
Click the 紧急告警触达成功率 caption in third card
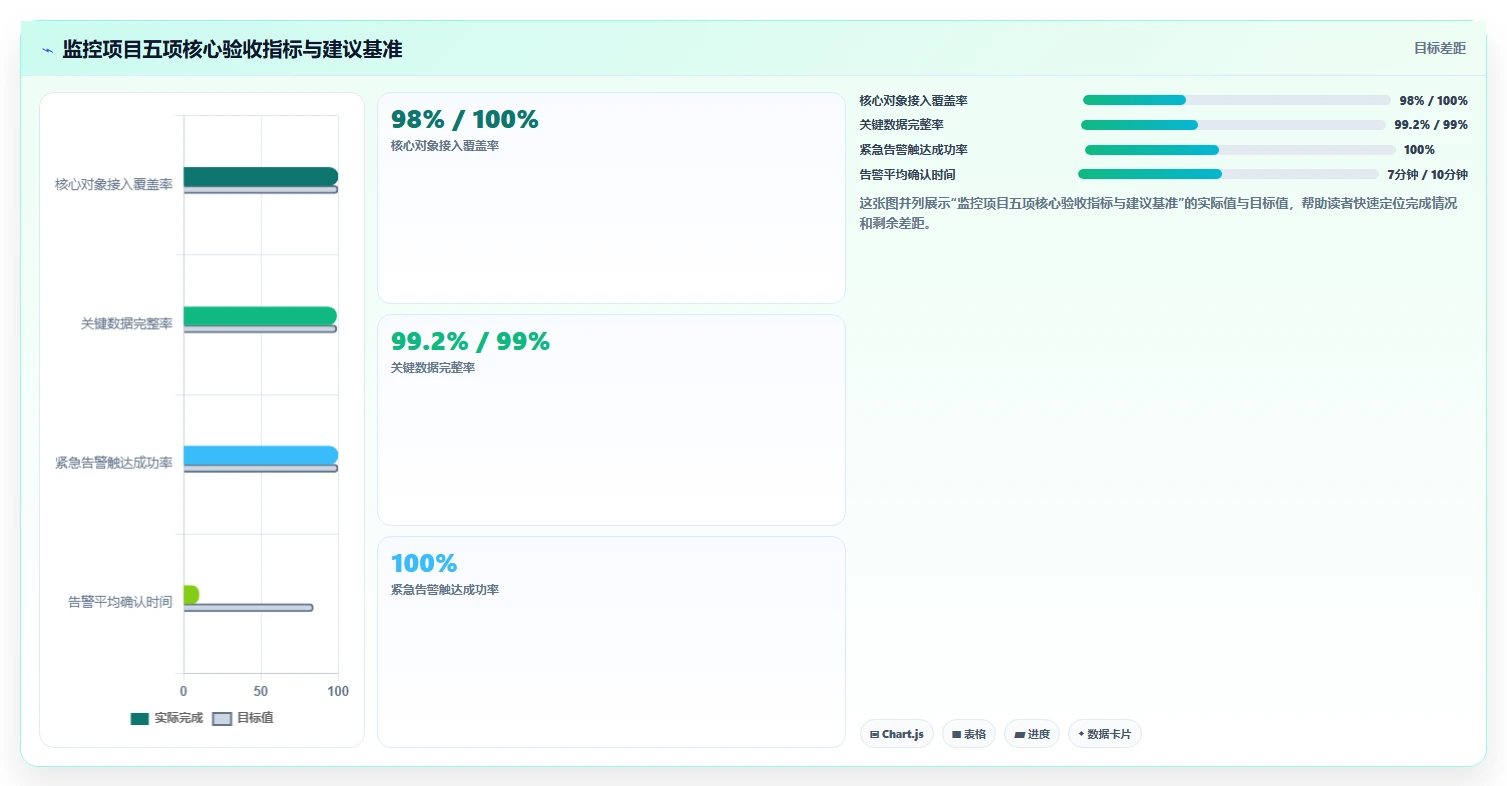coord(445,590)
